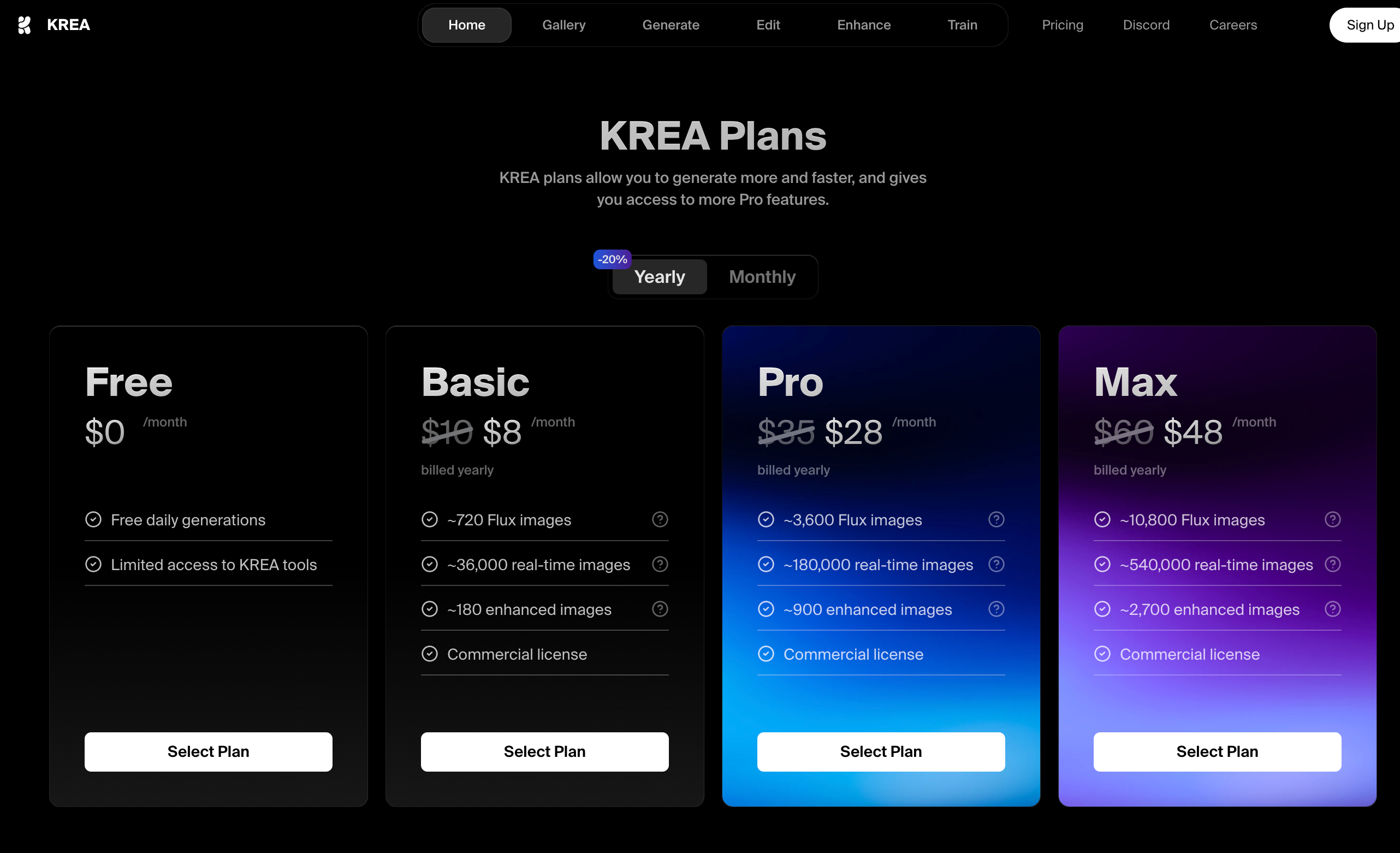Click the checkmark icon on Commercial license row
Image resolution: width=1400 pixels, height=853 pixels.
click(x=429, y=653)
